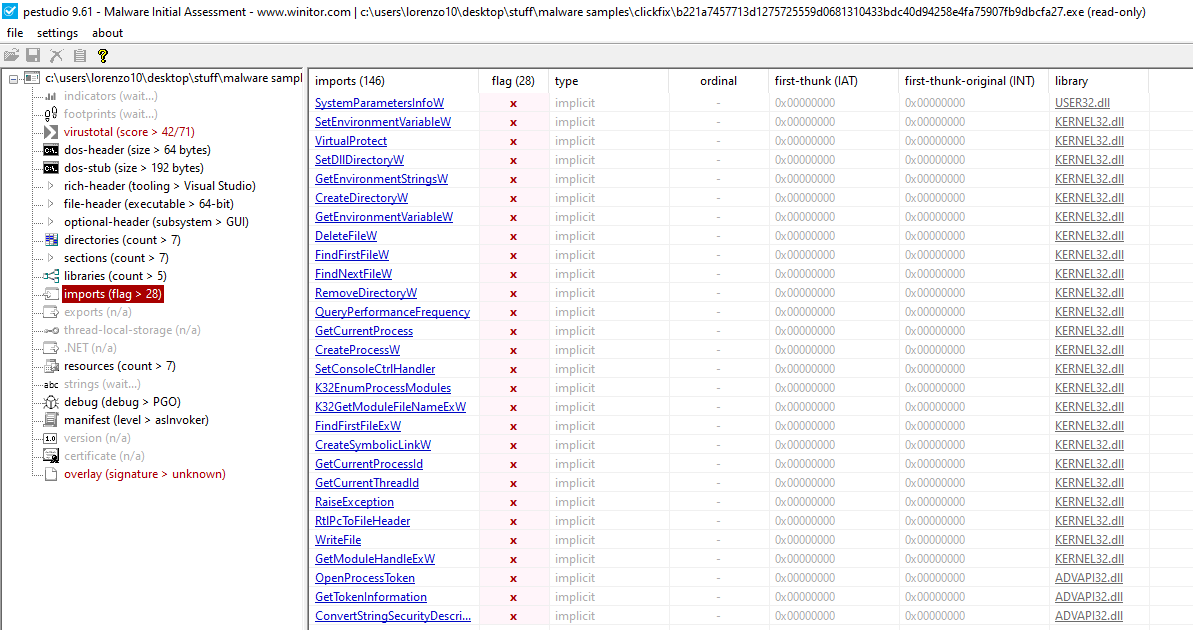Click the pestudio app icon in title bar

tap(10, 11)
